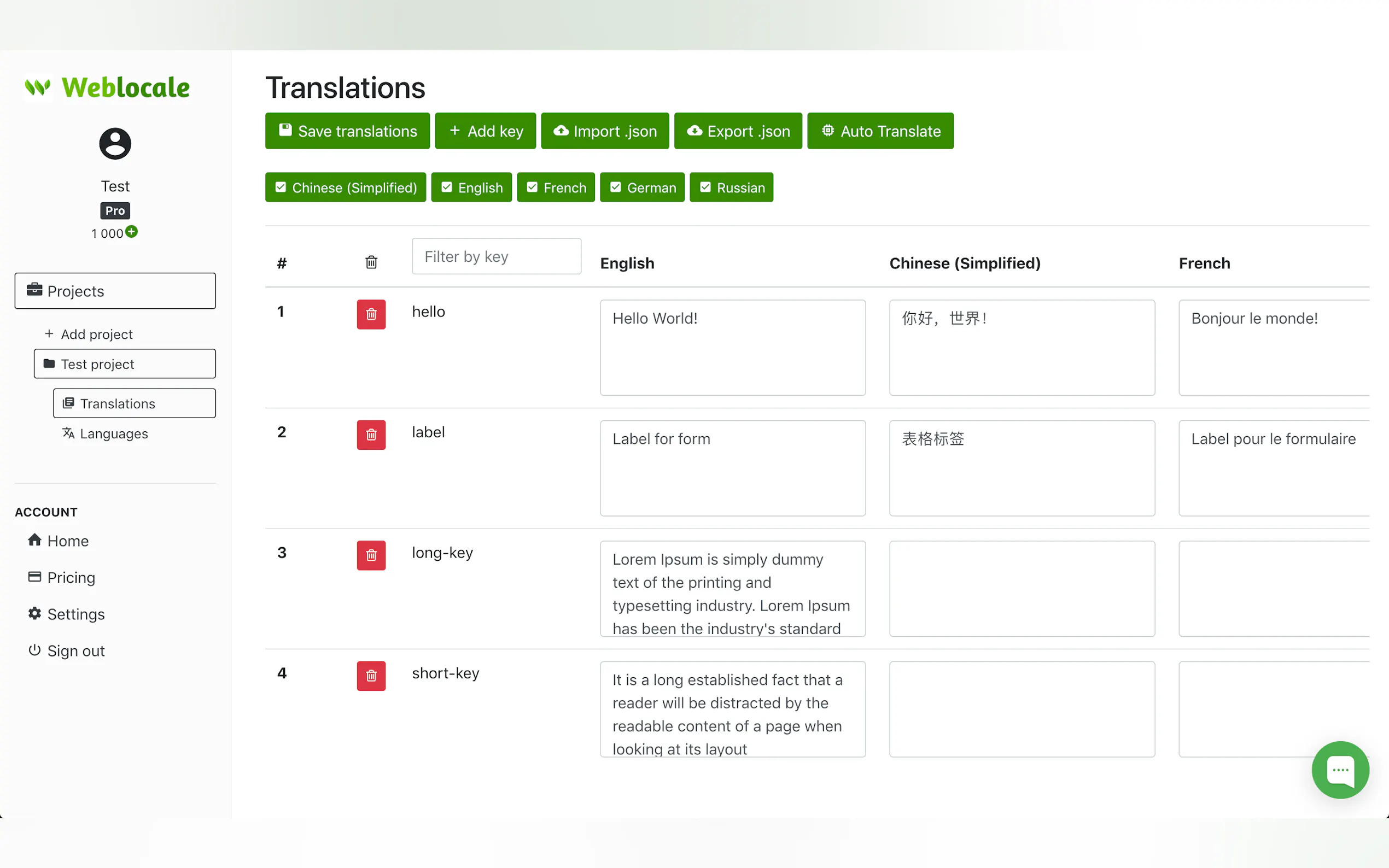
Task: Click the Weblocale logo
Action: (108, 88)
